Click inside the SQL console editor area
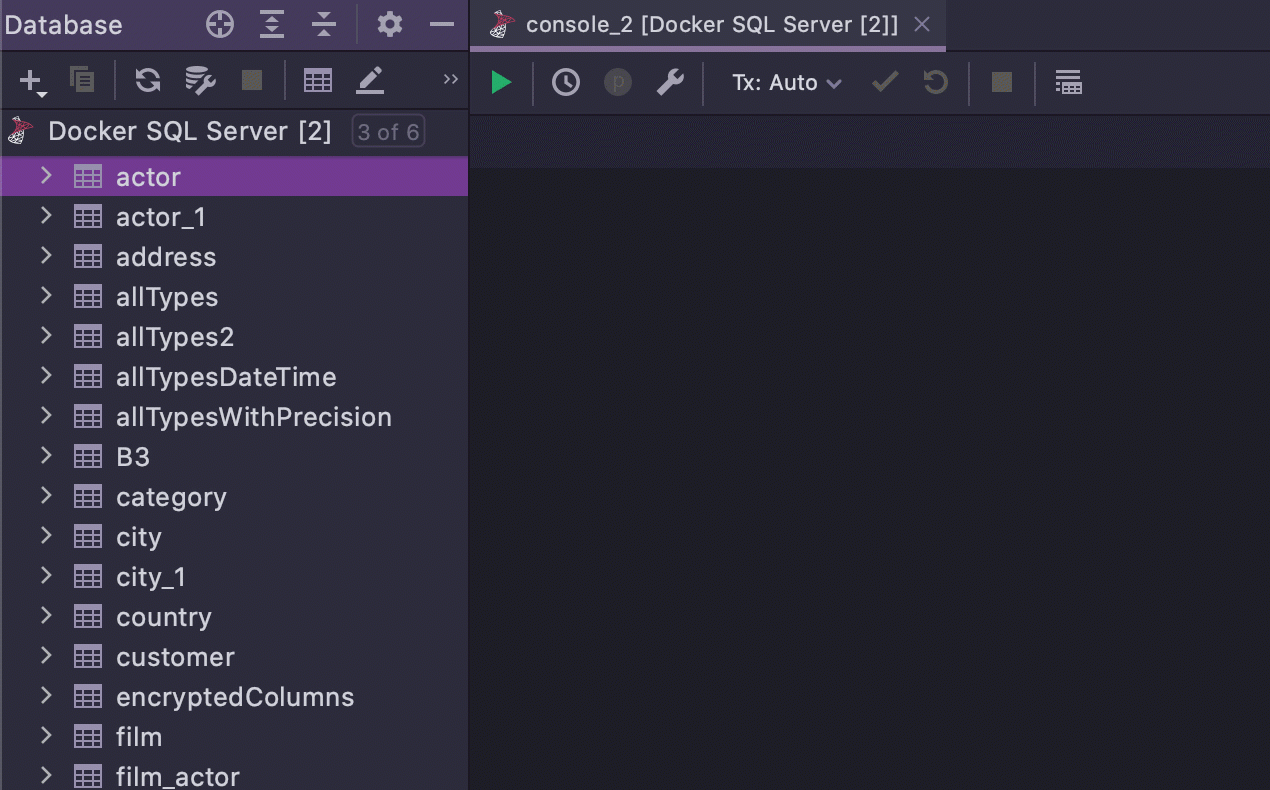 pos(869,452)
